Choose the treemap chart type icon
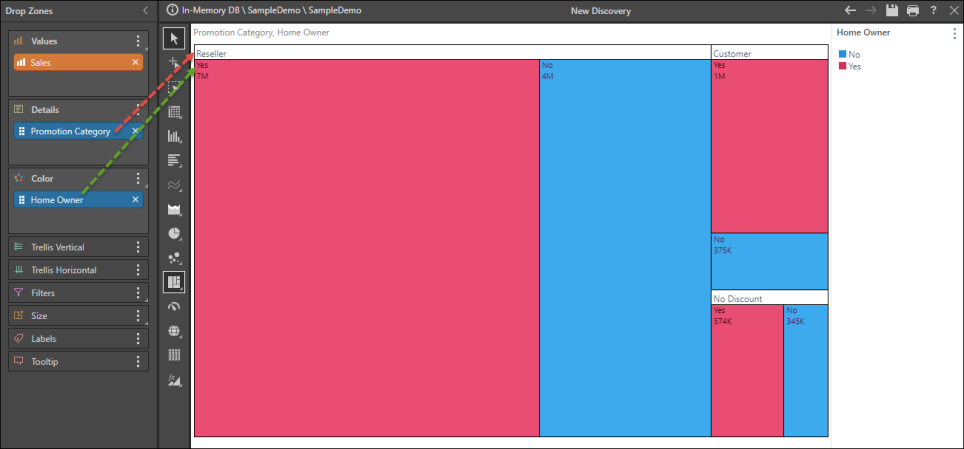The image size is (964, 449). (175, 282)
